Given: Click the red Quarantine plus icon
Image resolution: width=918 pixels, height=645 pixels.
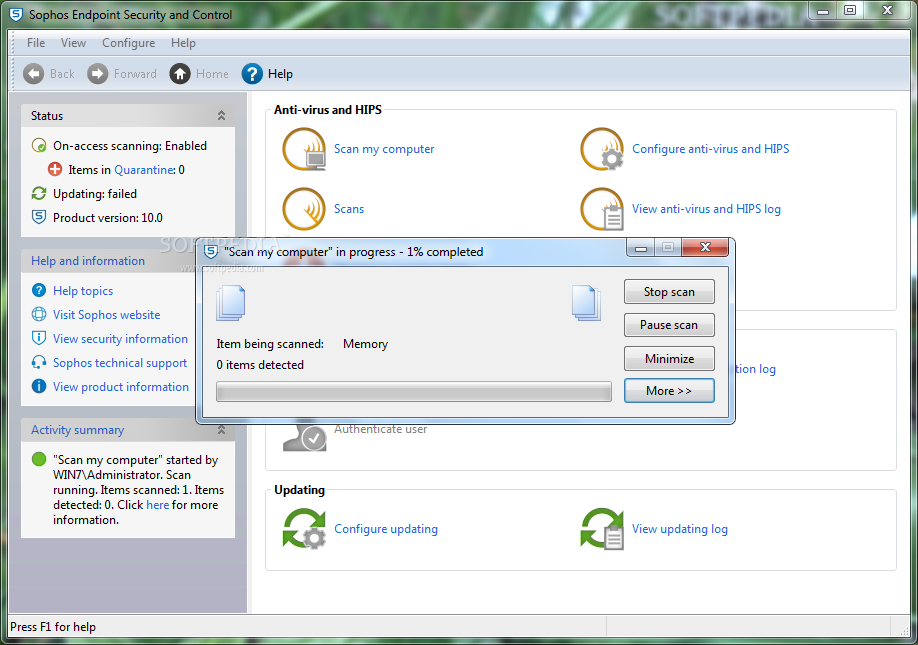Looking at the screenshot, I should pyautogui.click(x=55, y=169).
